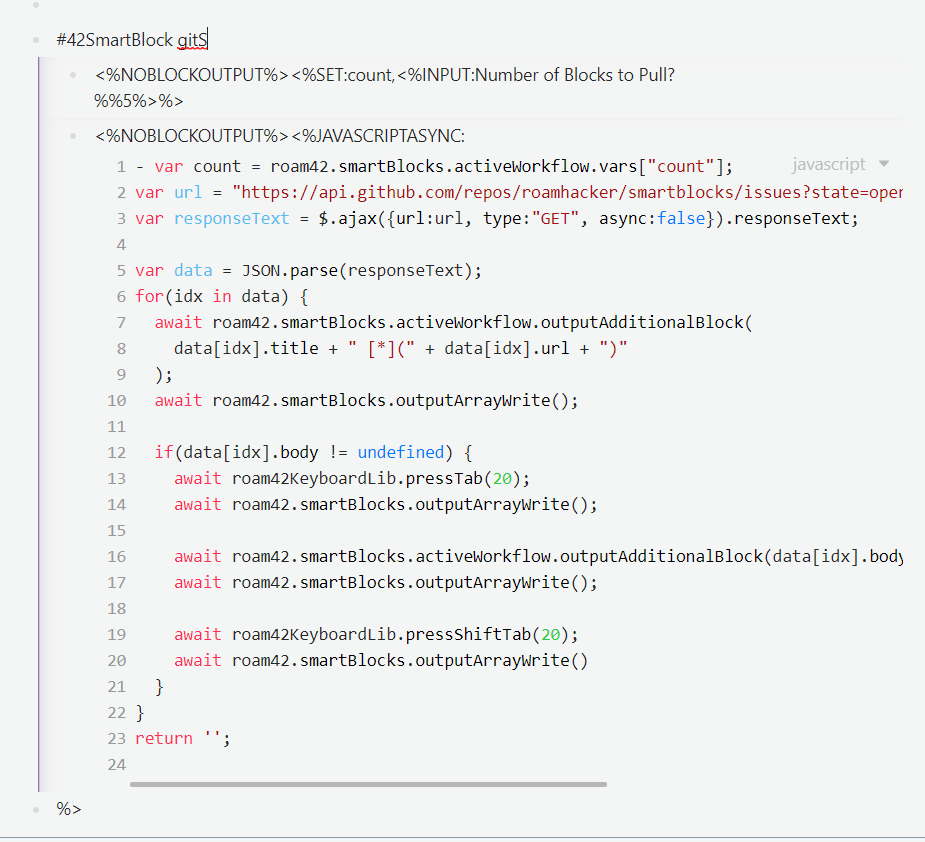Click the GitHub issues URL on line 2
The image size is (925, 842).
[560, 192]
